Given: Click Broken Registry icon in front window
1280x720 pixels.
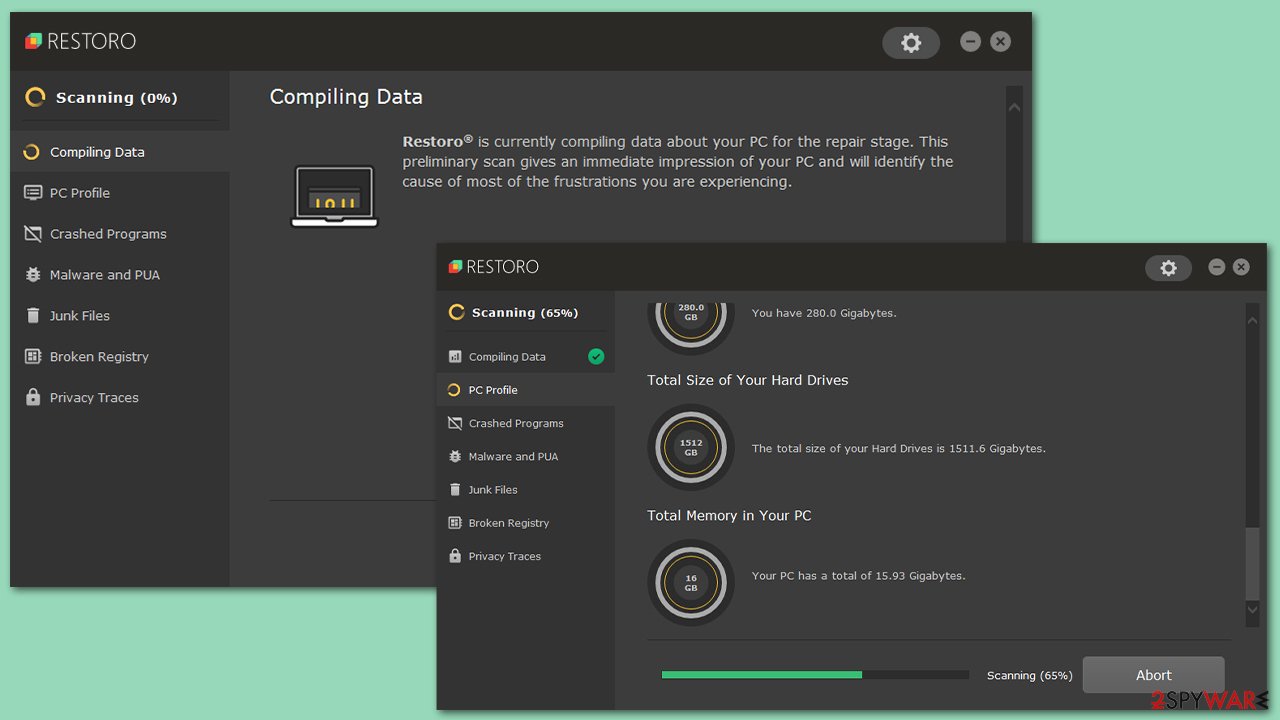Looking at the screenshot, I should (455, 523).
